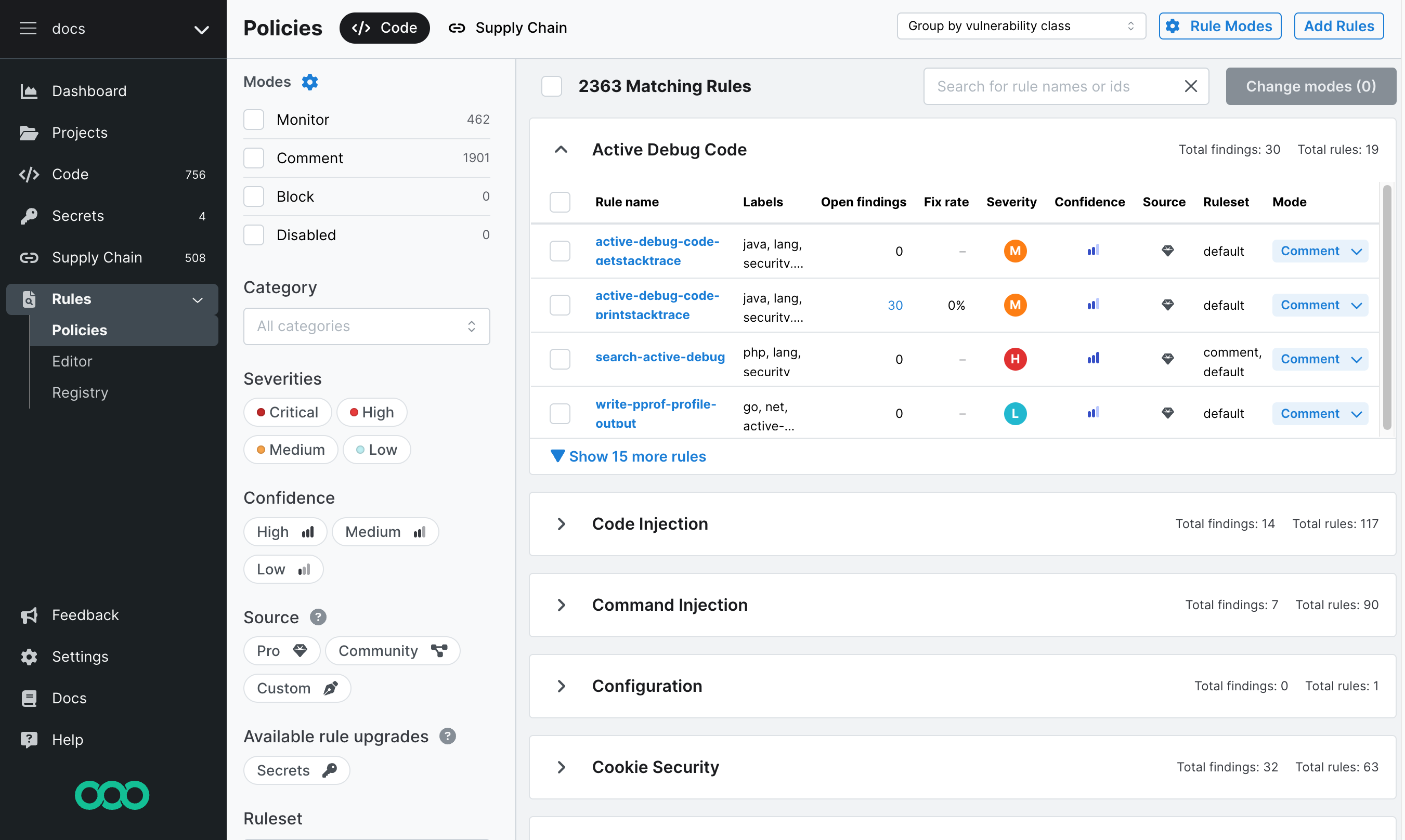Click the Modes settings gear icon
This screenshot has height=840, width=1405.
coord(309,82)
